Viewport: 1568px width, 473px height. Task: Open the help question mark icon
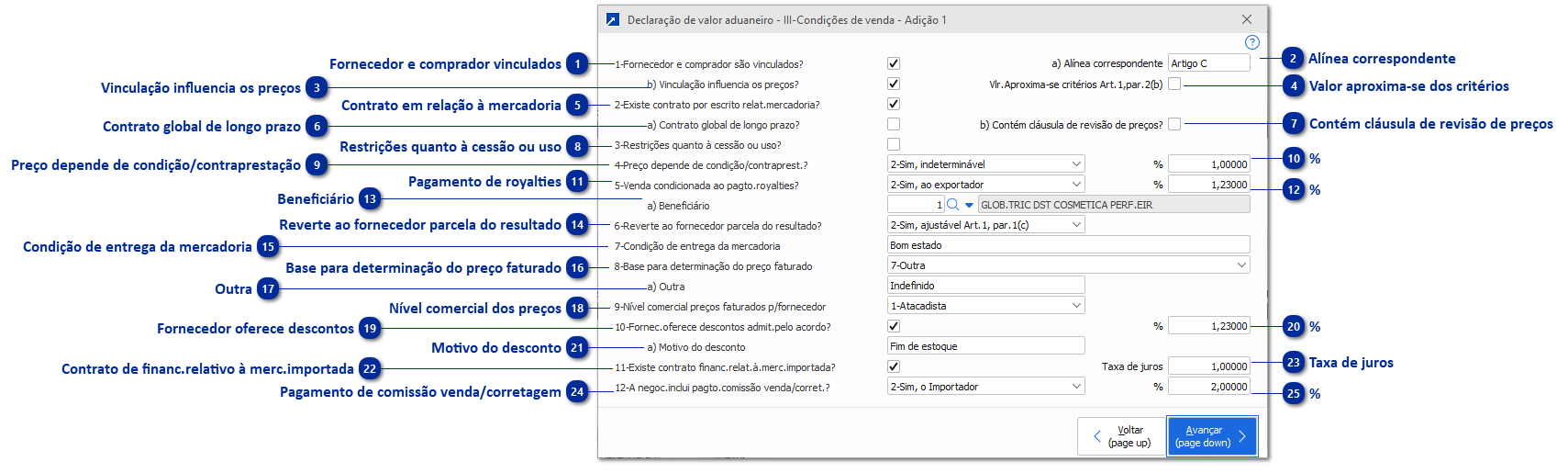tap(1251, 42)
